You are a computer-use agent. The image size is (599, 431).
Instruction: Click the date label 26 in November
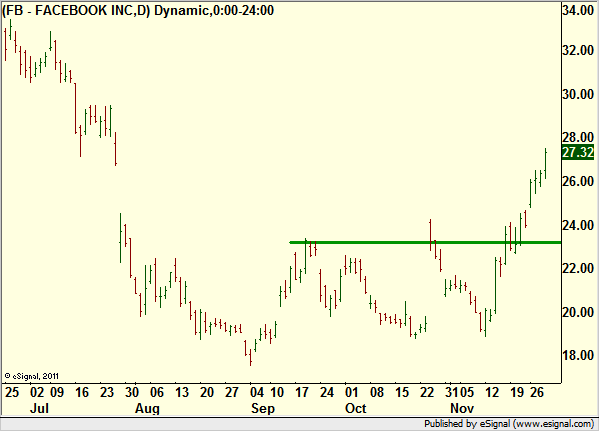(x=537, y=392)
